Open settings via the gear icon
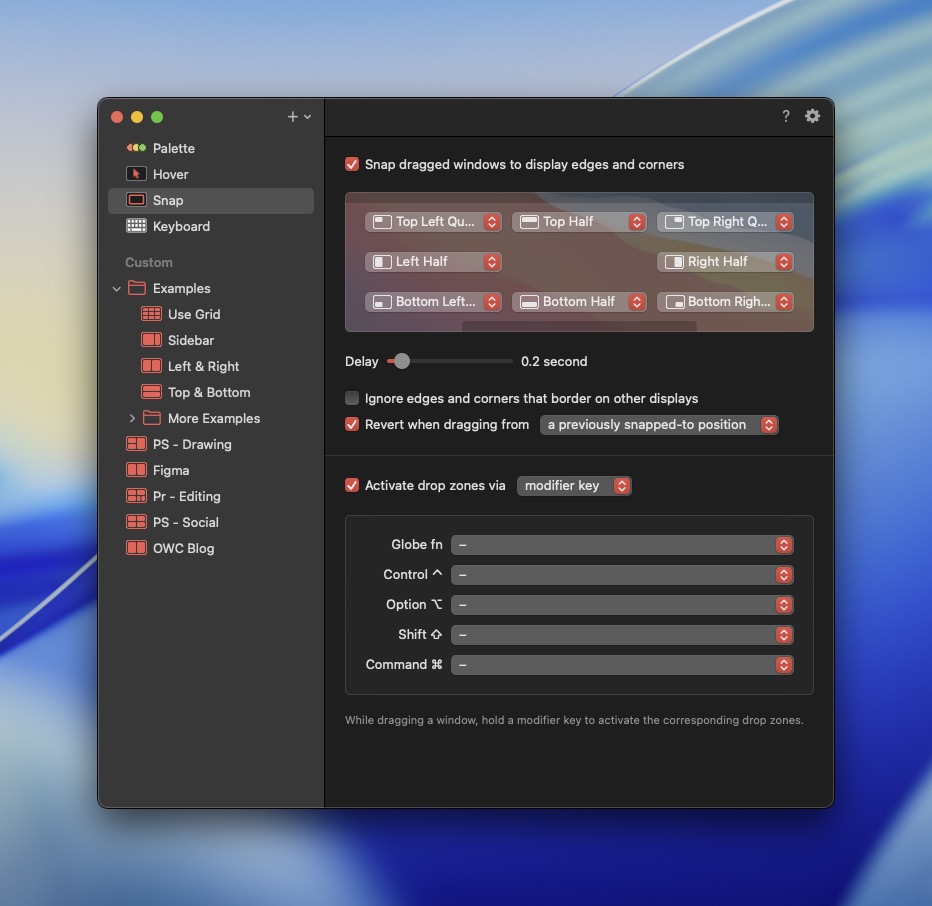This screenshot has width=932, height=906. (x=812, y=116)
